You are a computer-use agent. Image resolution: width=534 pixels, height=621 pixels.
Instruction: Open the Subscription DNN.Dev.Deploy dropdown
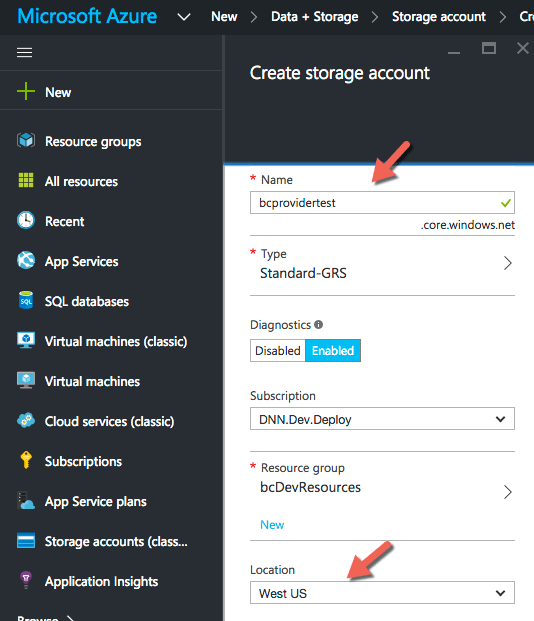pos(382,419)
